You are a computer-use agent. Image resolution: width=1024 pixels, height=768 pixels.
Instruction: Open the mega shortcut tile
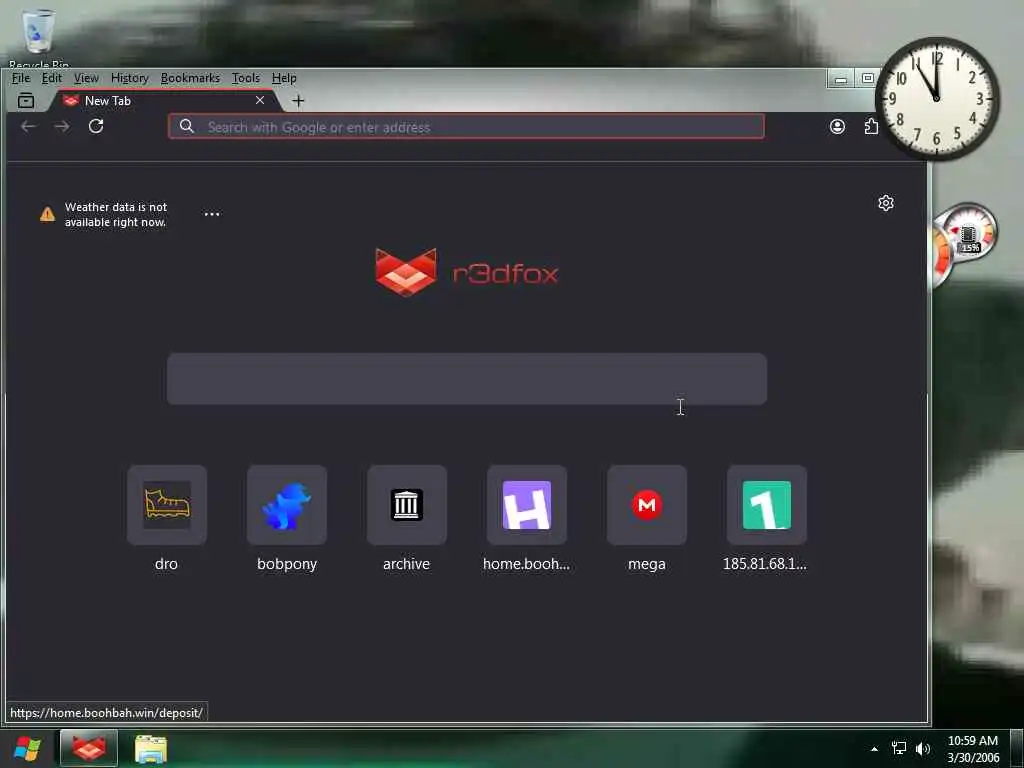[x=647, y=505]
